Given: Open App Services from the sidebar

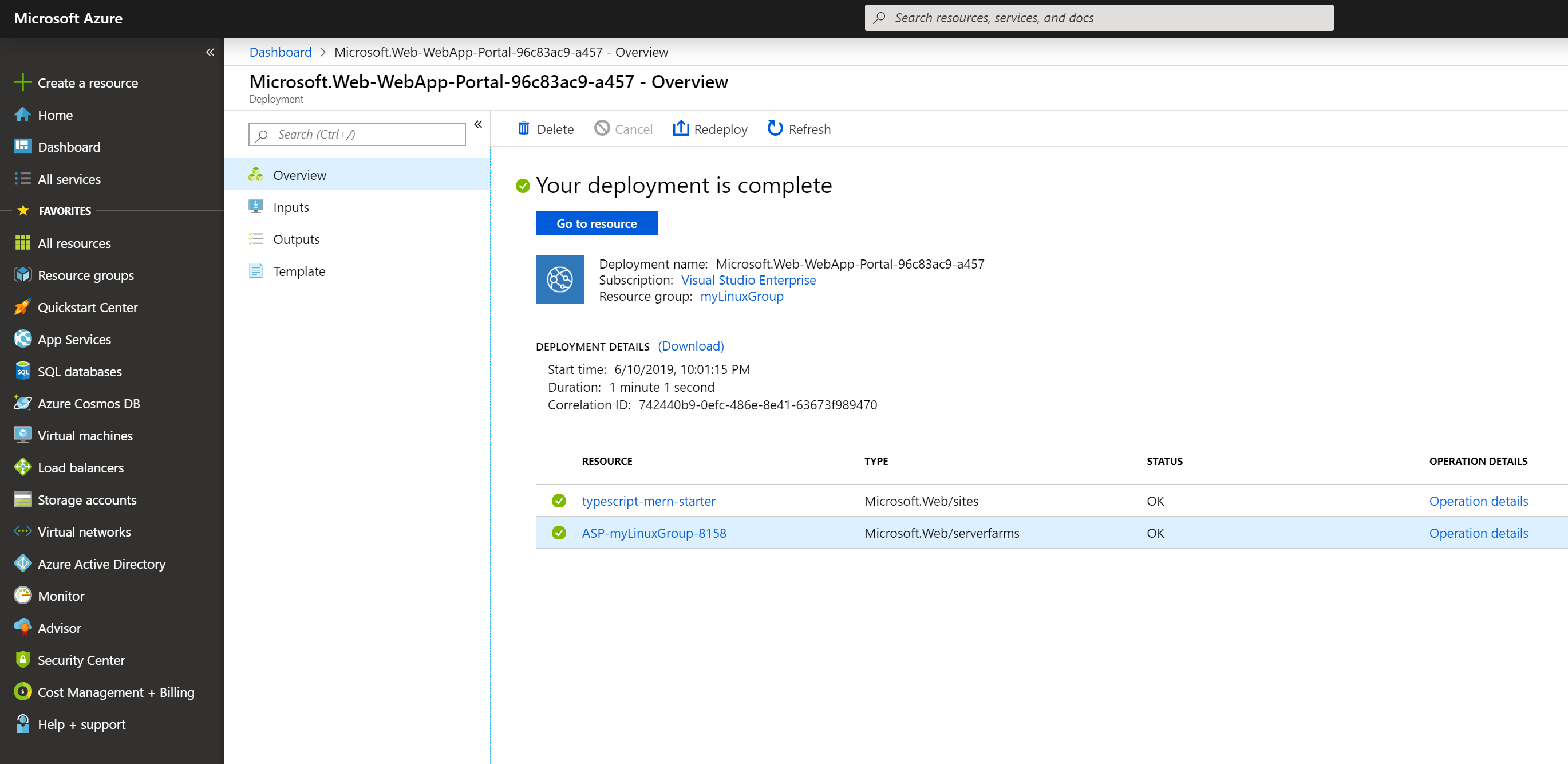Looking at the screenshot, I should 74,340.
